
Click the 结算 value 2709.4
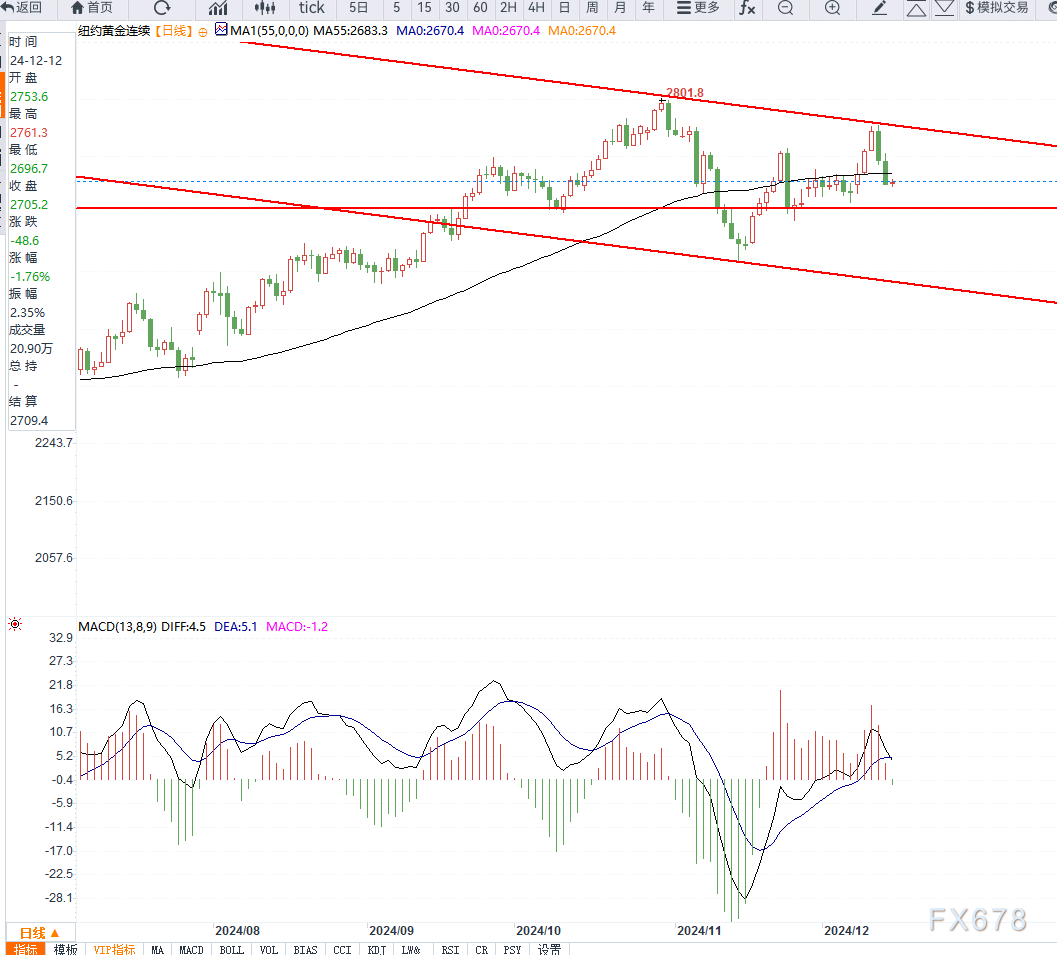pyautogui.click(x=29, y=421)
